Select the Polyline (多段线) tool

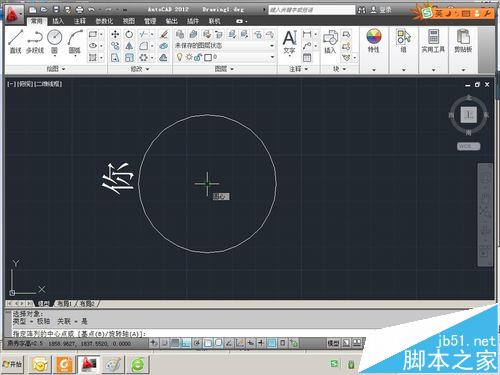click(x=35, y=41)
